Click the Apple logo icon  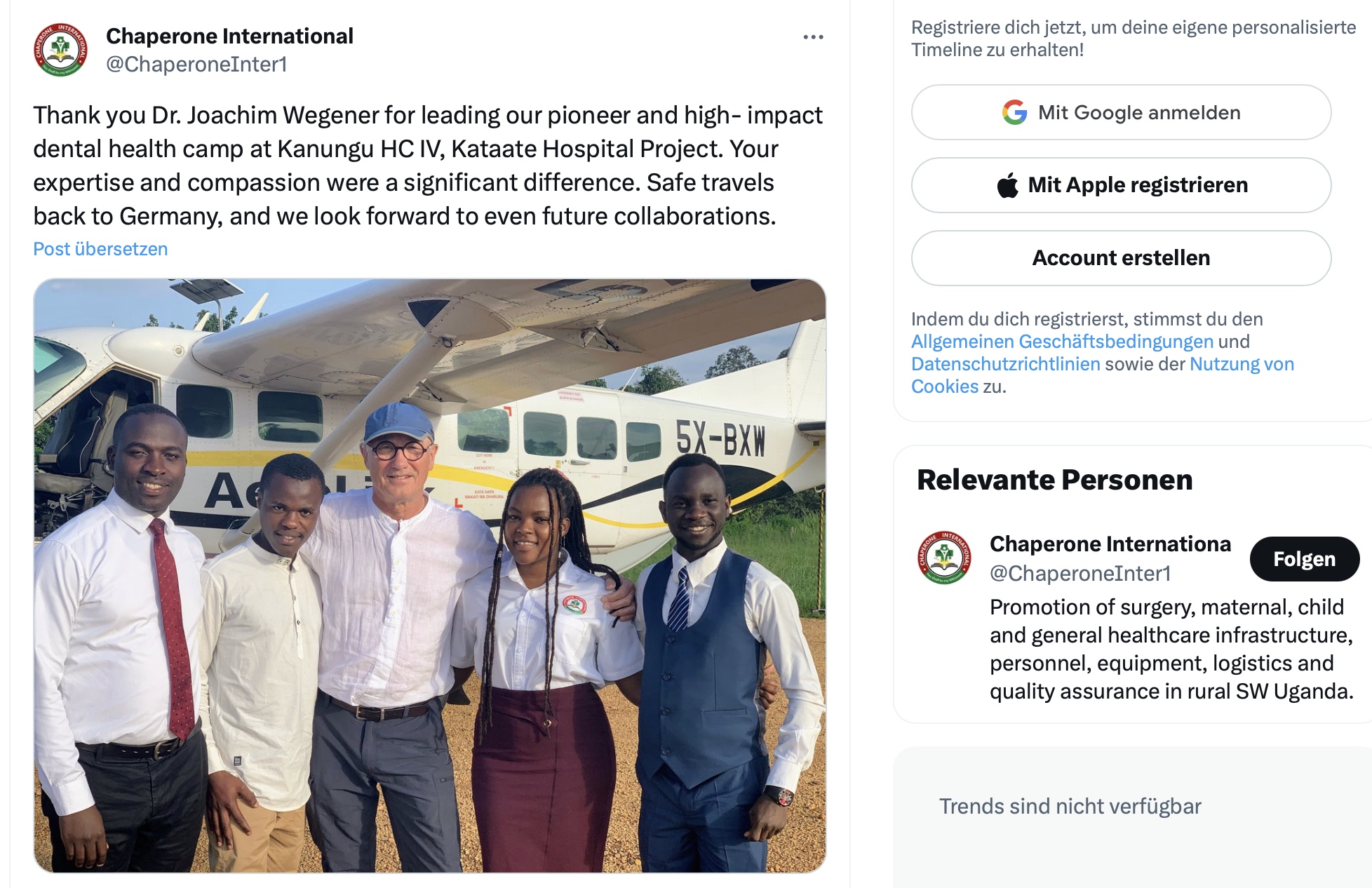coord(1008,185)
